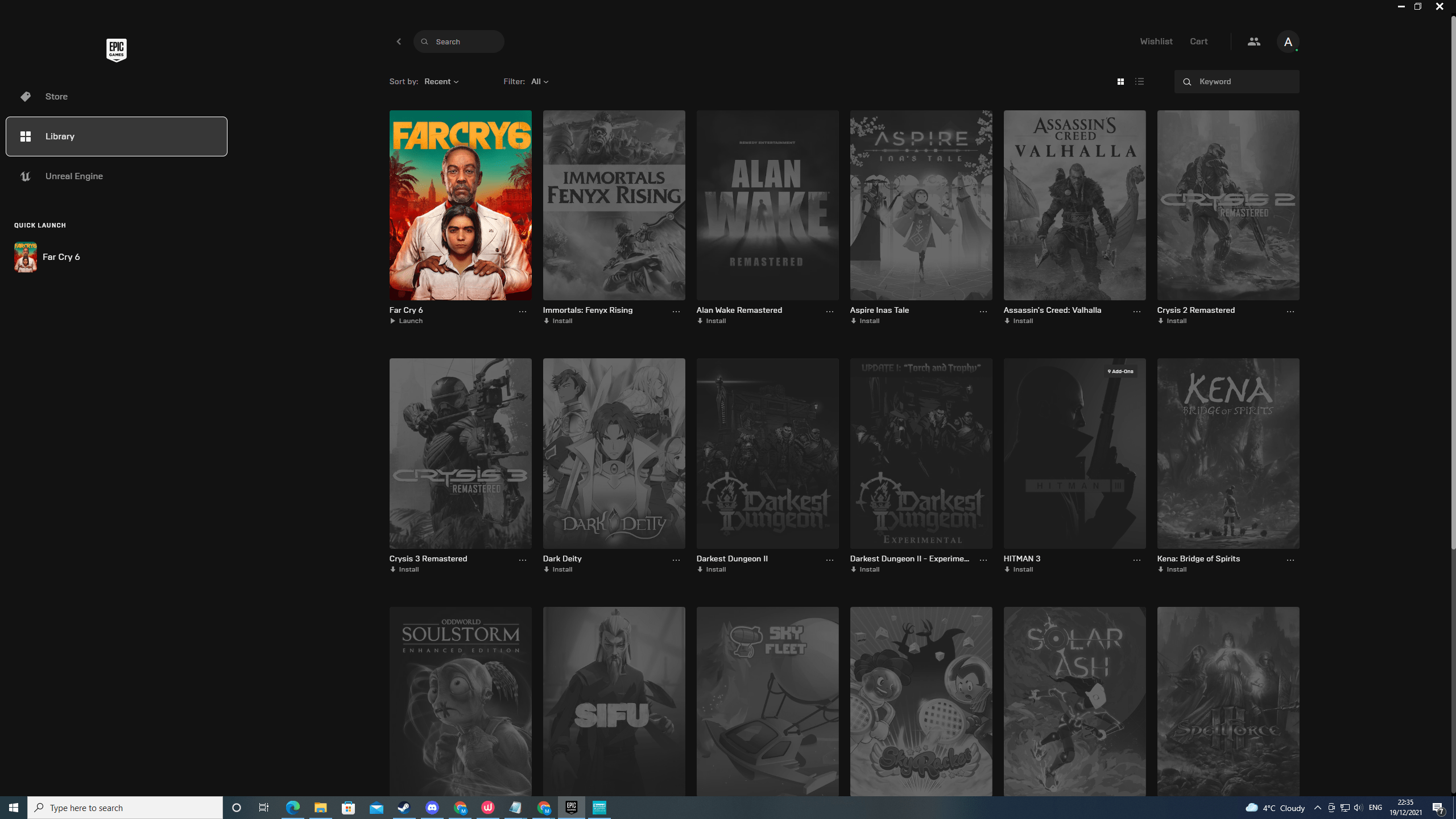Show hidden system tray icons
Viewport: 1456px width, 819px height.
[x=1317, y=808]
